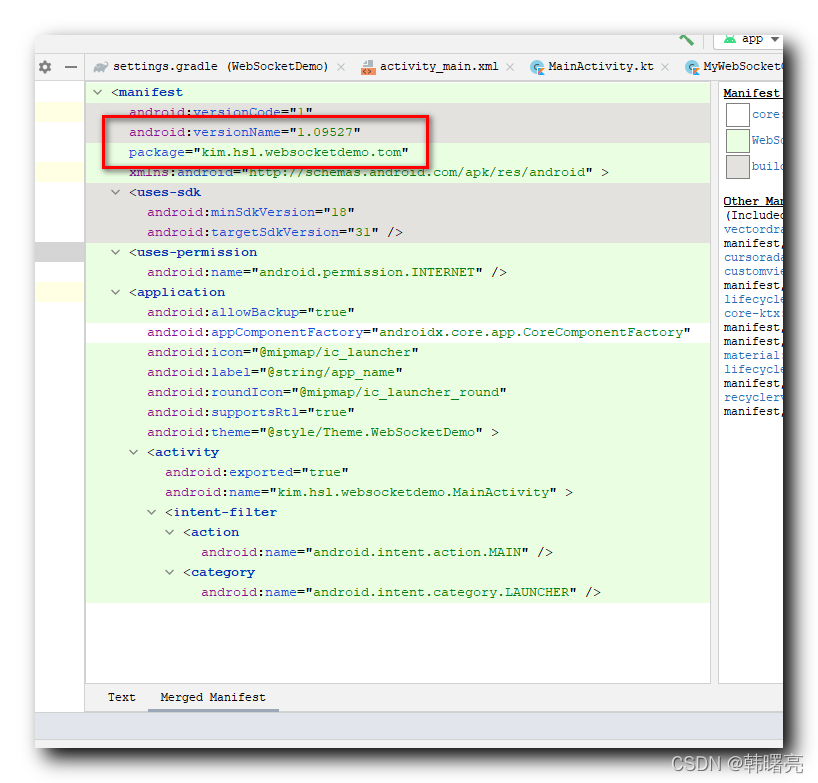Click the android:supportsRtl="true" line
The height and width of the screenshot is (783, 818).
click(250, 413)
